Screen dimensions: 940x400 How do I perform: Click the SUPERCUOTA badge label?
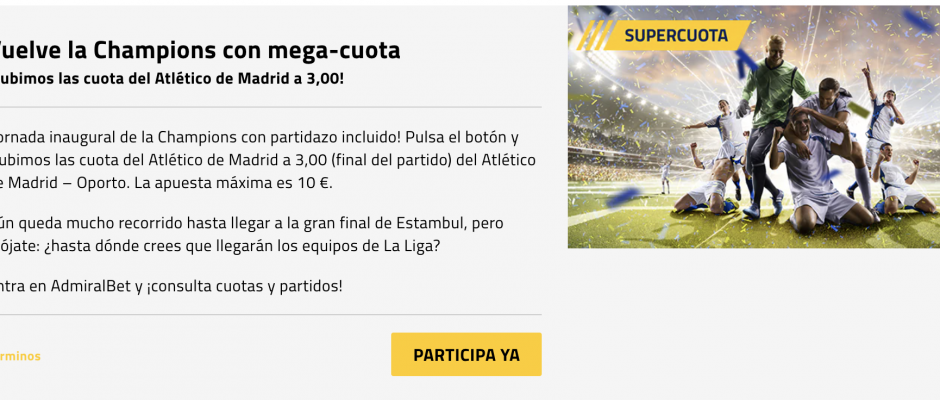tap(676, 35)
